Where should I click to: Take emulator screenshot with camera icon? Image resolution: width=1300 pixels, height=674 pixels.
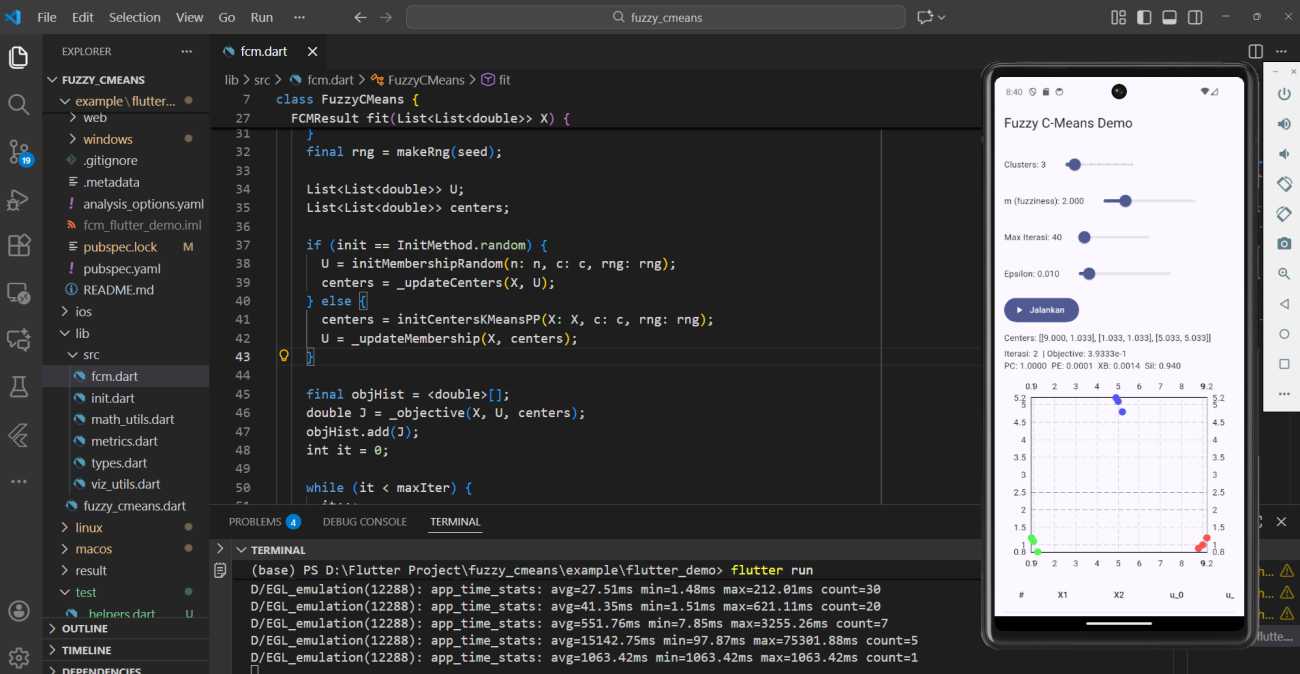1284,244
